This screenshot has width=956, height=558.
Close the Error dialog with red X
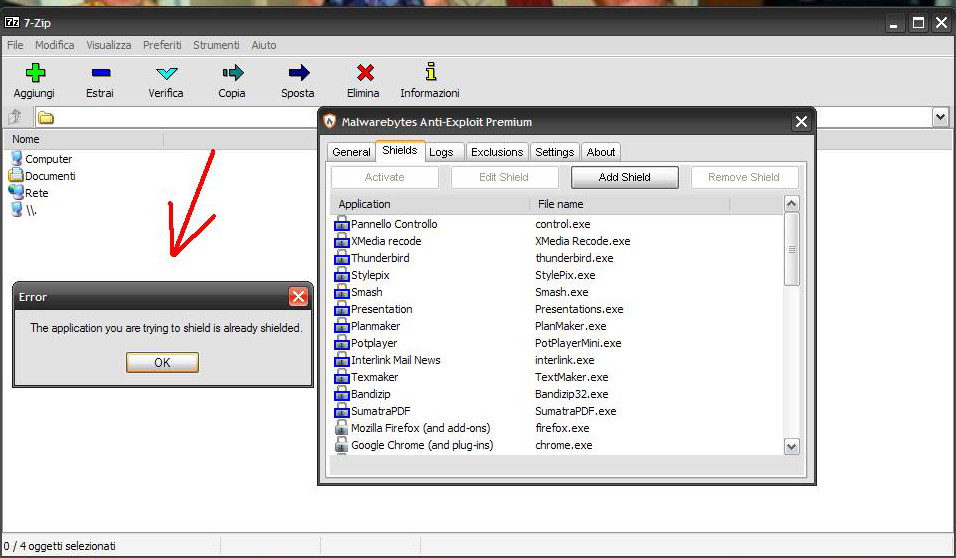(298, 297)
